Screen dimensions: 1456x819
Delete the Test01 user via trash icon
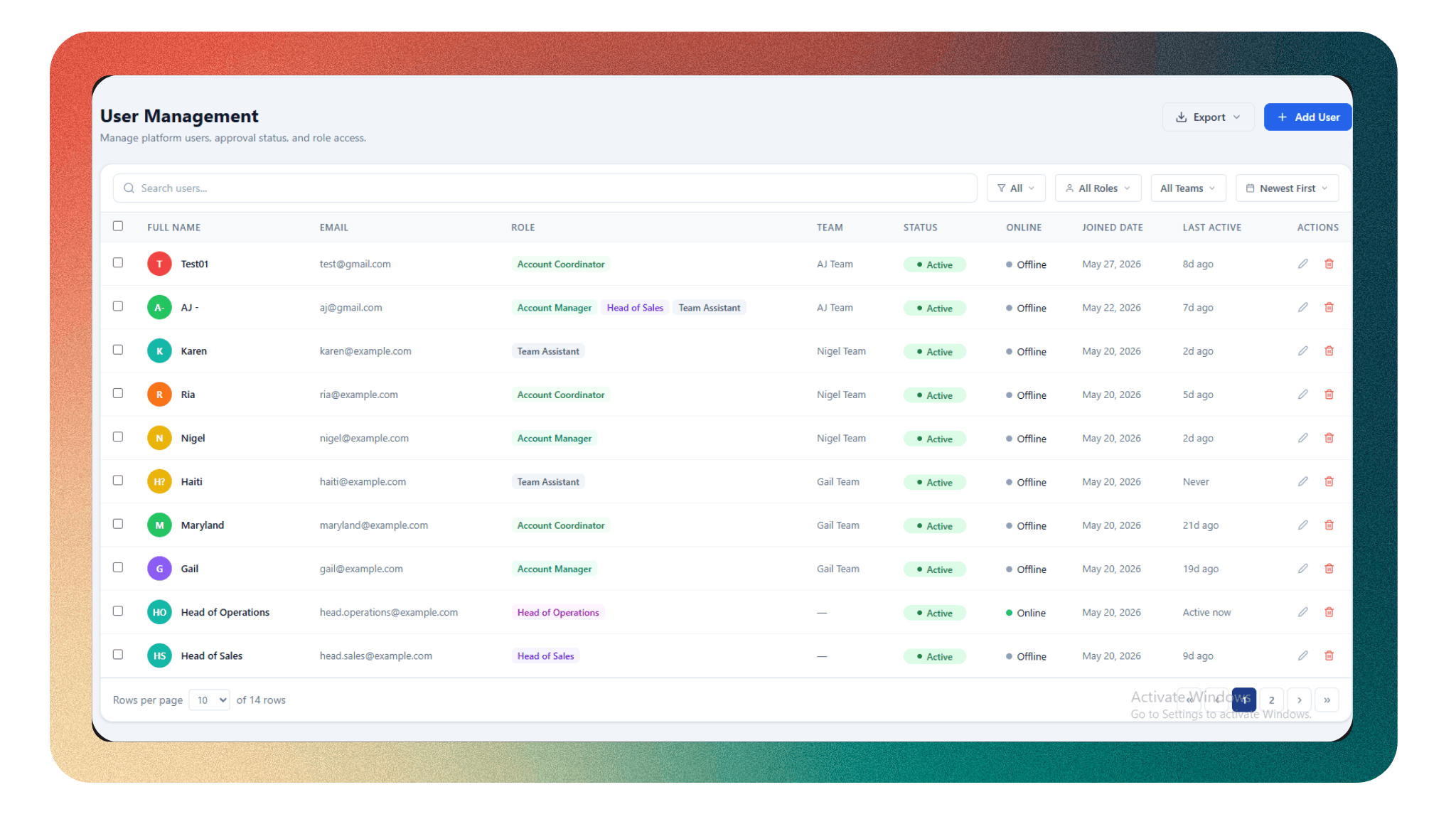(1329, 264)
